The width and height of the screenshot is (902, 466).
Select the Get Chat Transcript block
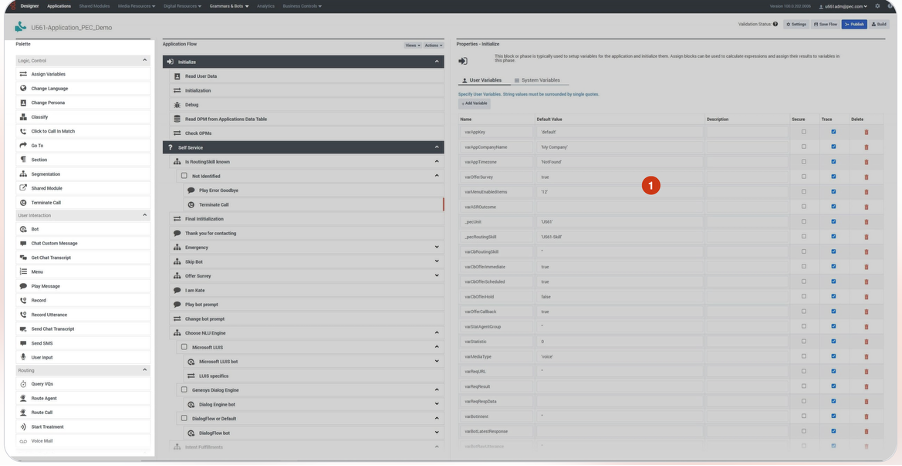[x=83, y=258]
